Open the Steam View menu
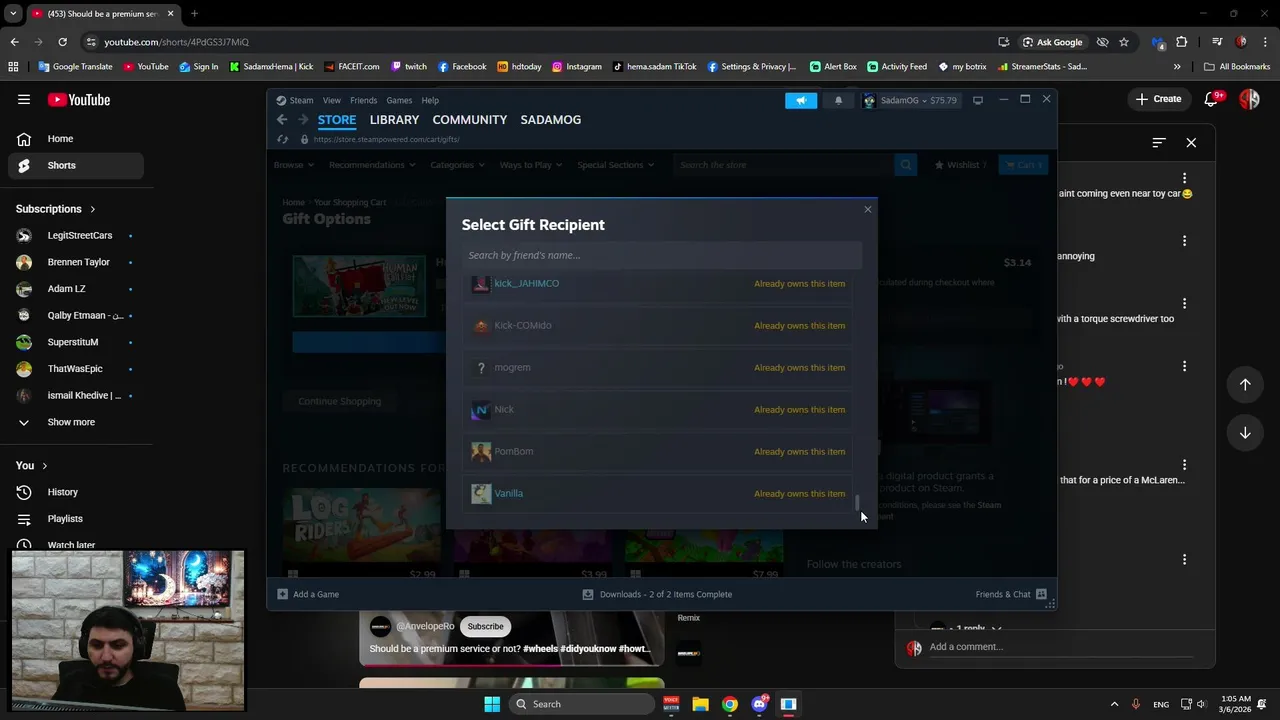 point(331,100)
